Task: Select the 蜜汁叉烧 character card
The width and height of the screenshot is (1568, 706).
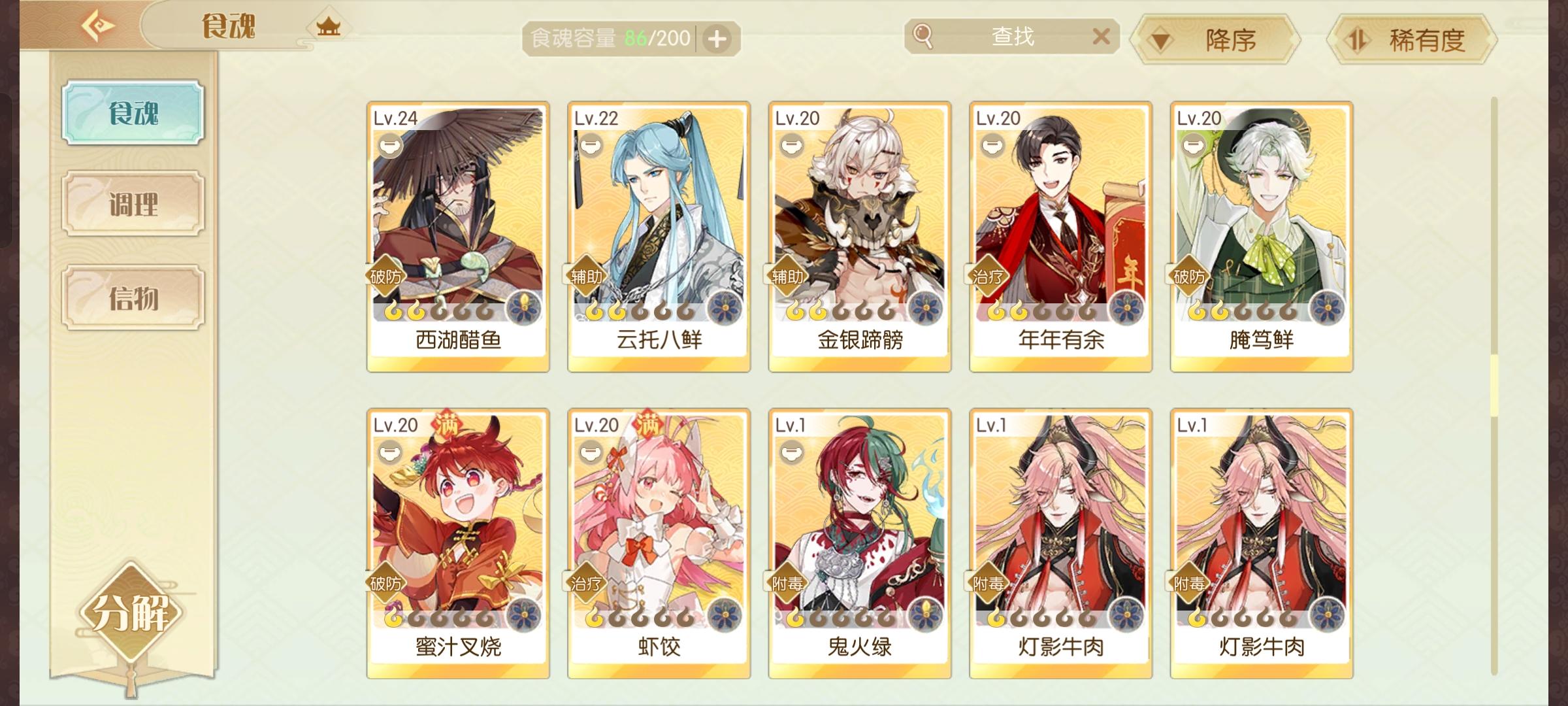Action: tap(458, 544)
